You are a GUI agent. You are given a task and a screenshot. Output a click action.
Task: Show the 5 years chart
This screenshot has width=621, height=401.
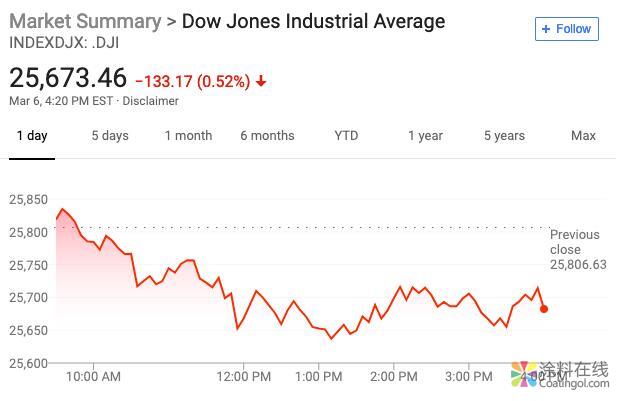(x=504, y=136)
